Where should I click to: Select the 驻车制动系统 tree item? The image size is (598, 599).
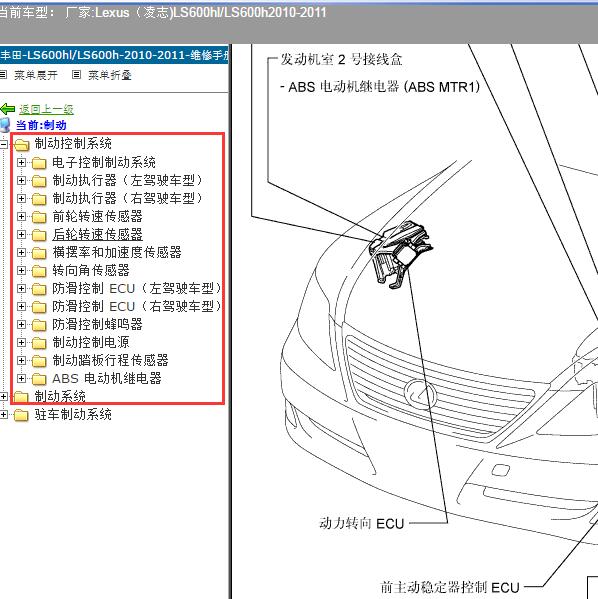pyautogui.click(x=73, y=414)
